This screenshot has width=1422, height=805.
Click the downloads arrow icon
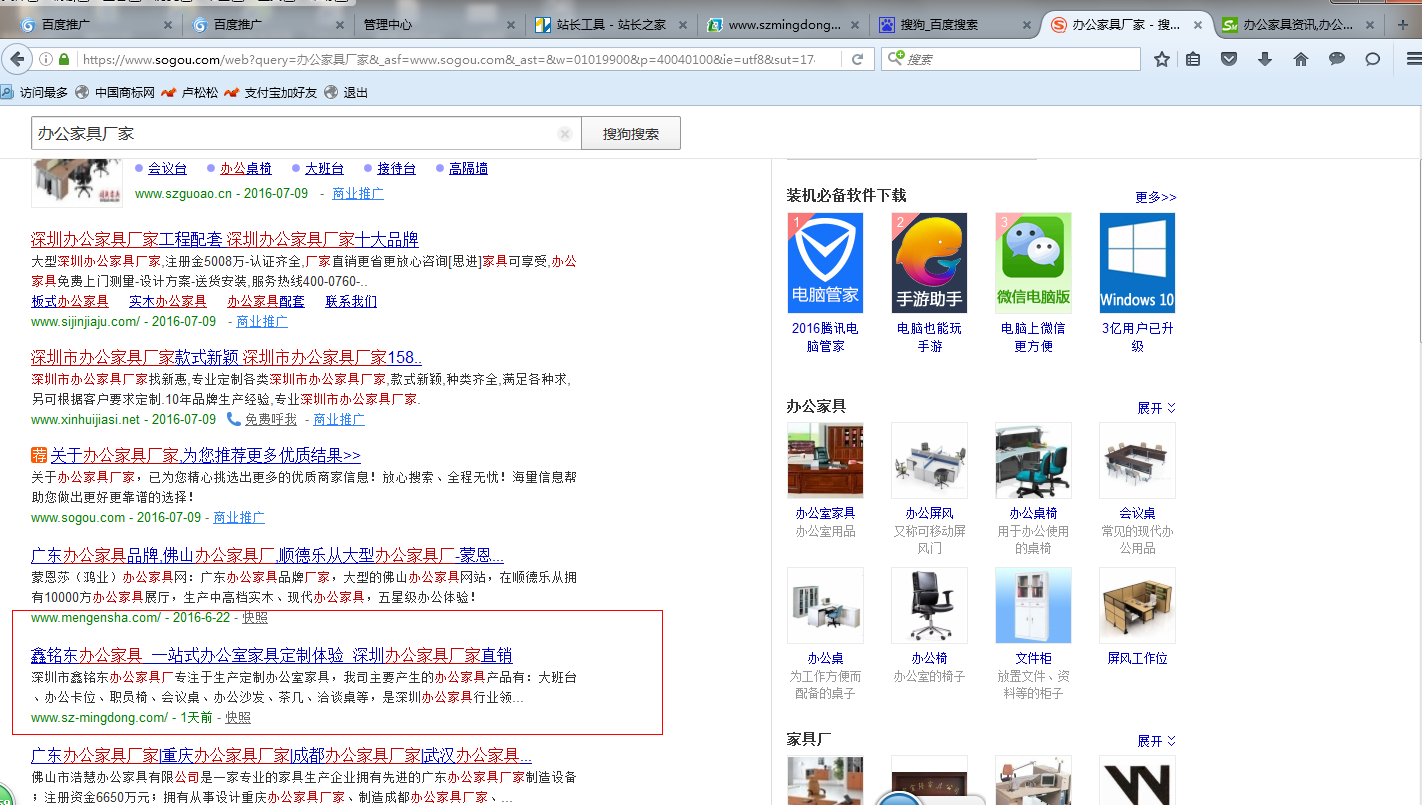(1264, 59)
